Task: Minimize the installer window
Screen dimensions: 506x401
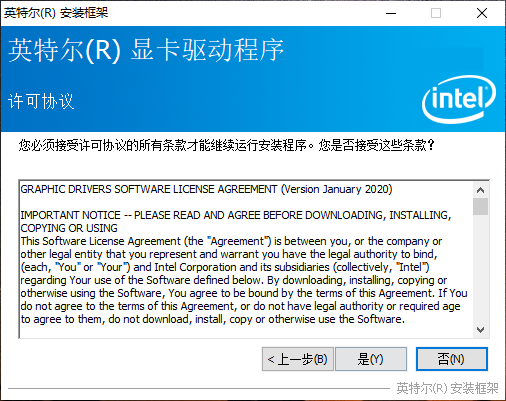Action: (x=391, y=13)
